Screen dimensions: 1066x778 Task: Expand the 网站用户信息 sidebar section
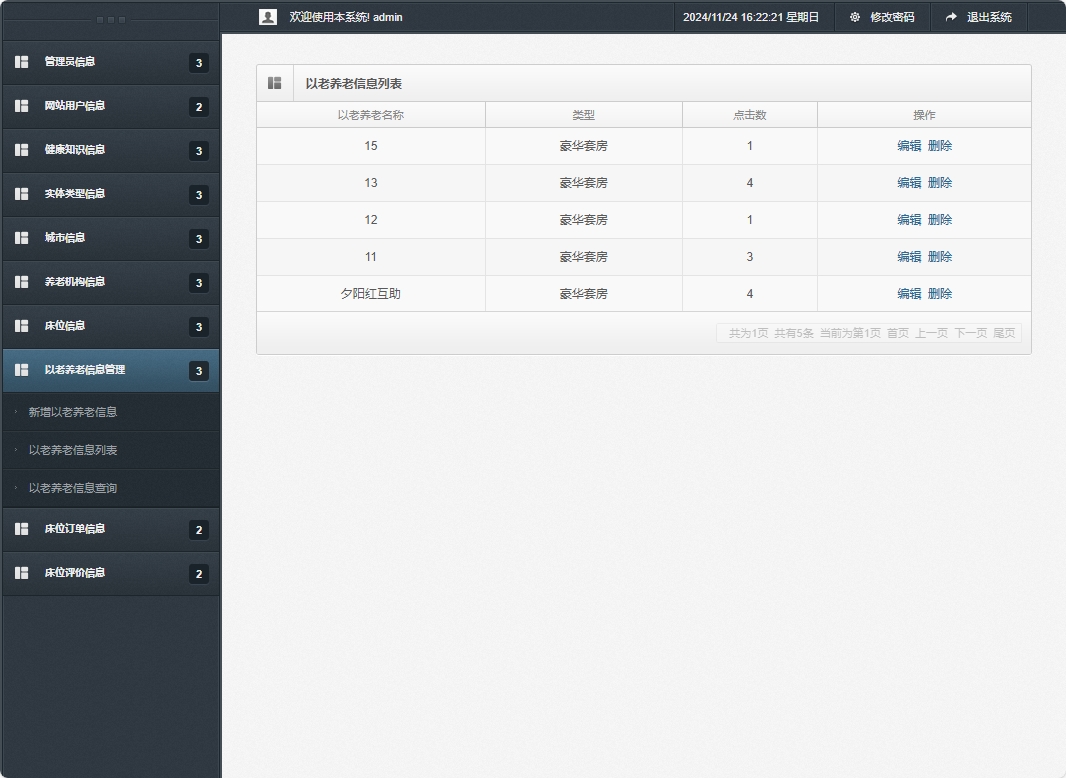pos(74,106)
